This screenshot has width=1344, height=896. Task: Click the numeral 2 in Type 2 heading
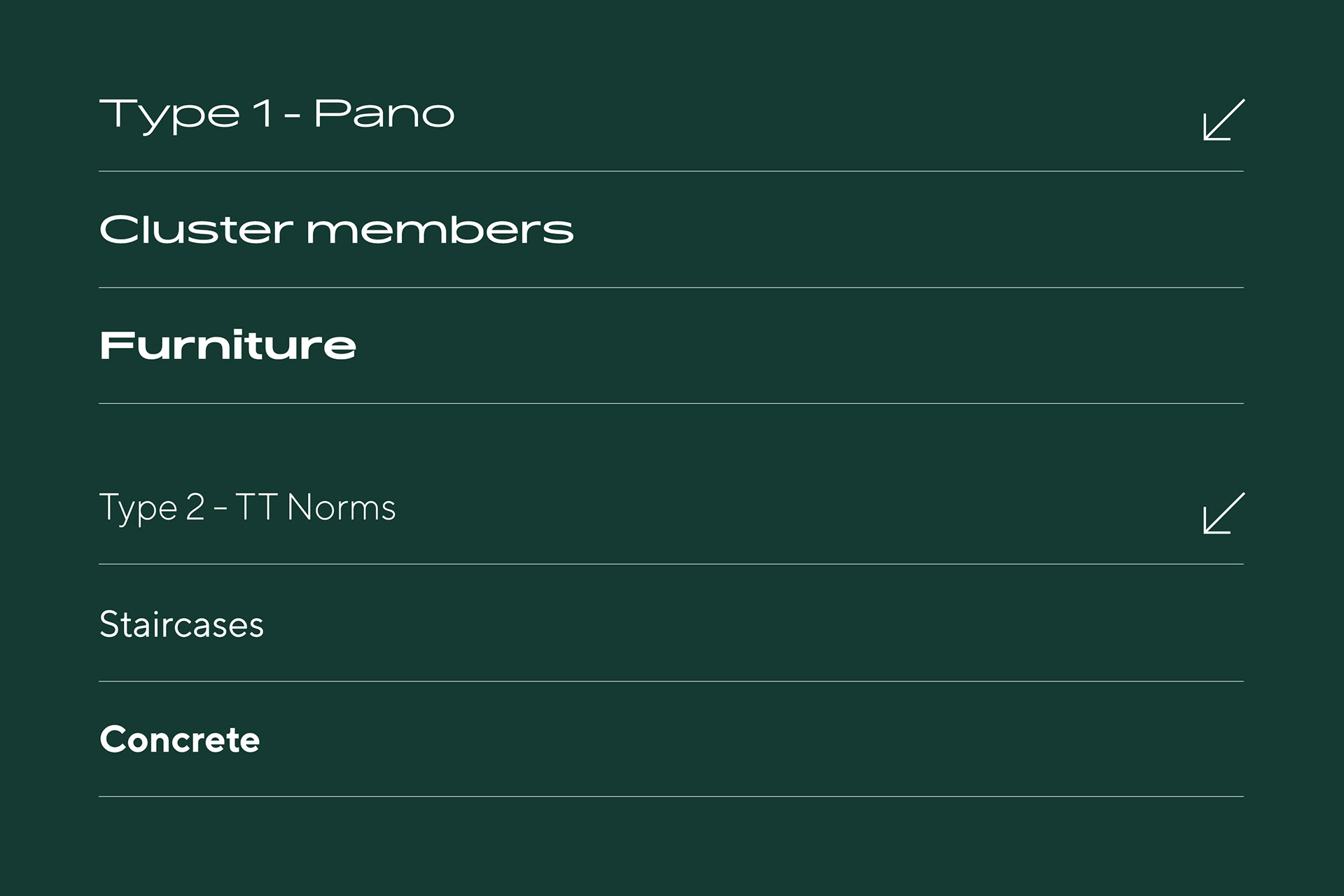(195, 507)
